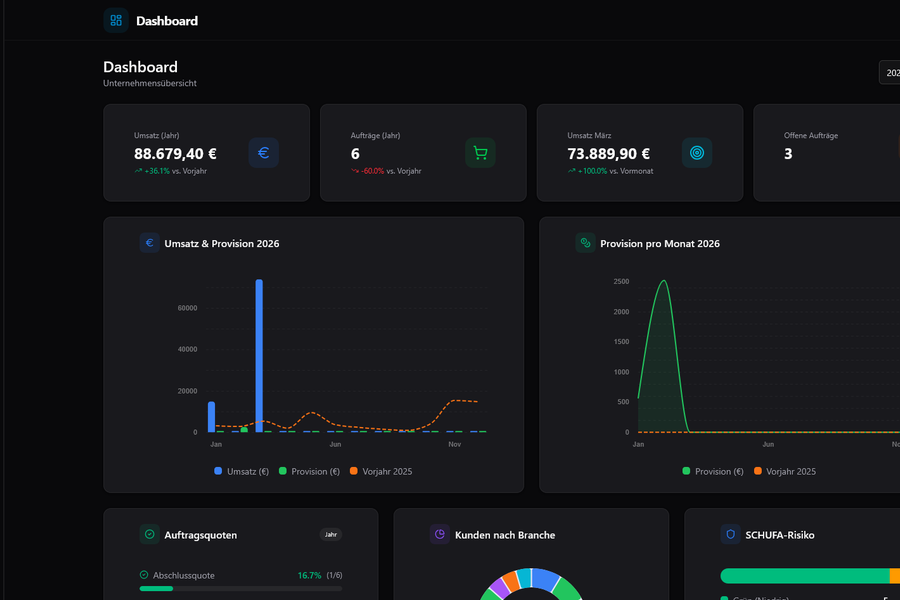Toggle Provision (€) legend in Provision pro Monat chart
Image resolution: width=900 pixels, height=600 pixels.
713,471
